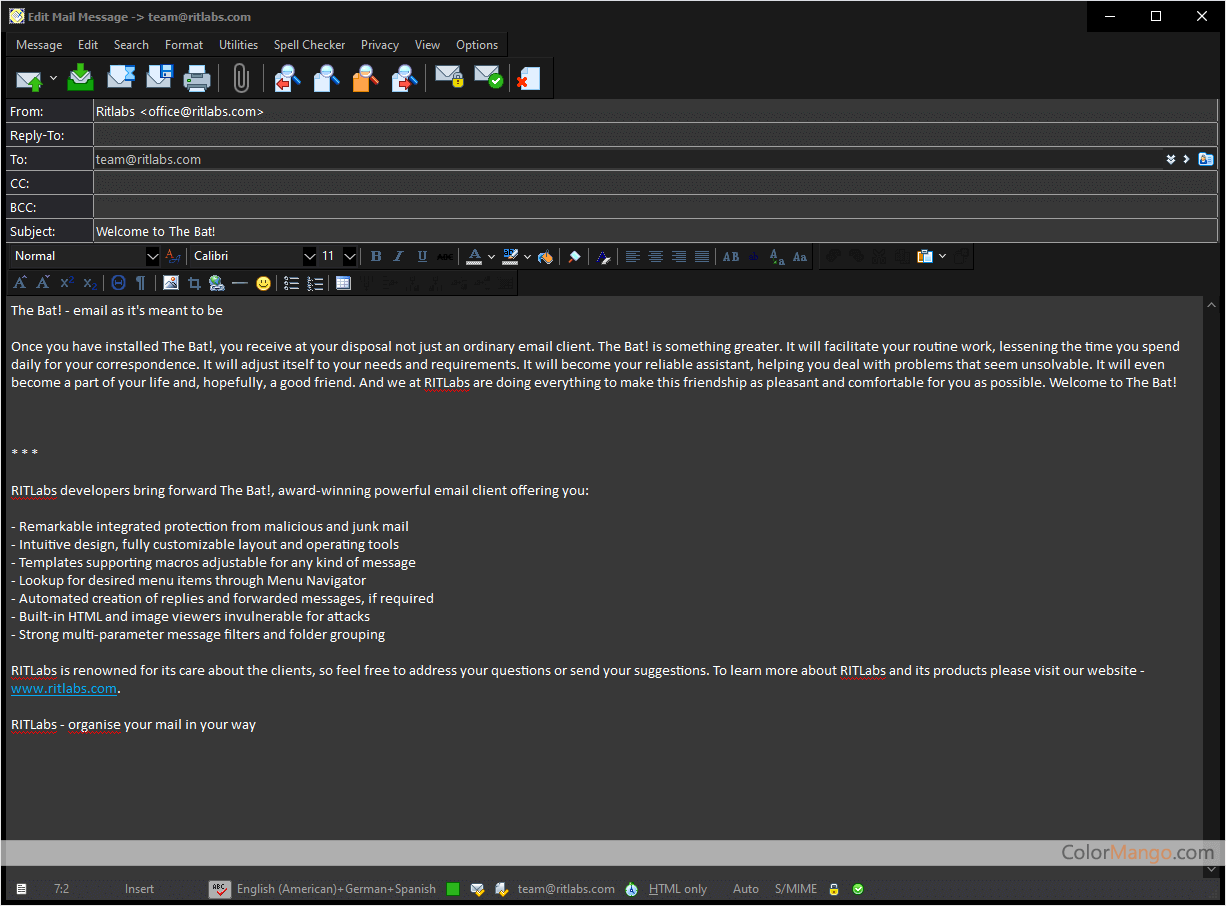Open the address book icon beside To field
The height and width of the screenshot is (906, 1226).
[x=1206, y=159]
